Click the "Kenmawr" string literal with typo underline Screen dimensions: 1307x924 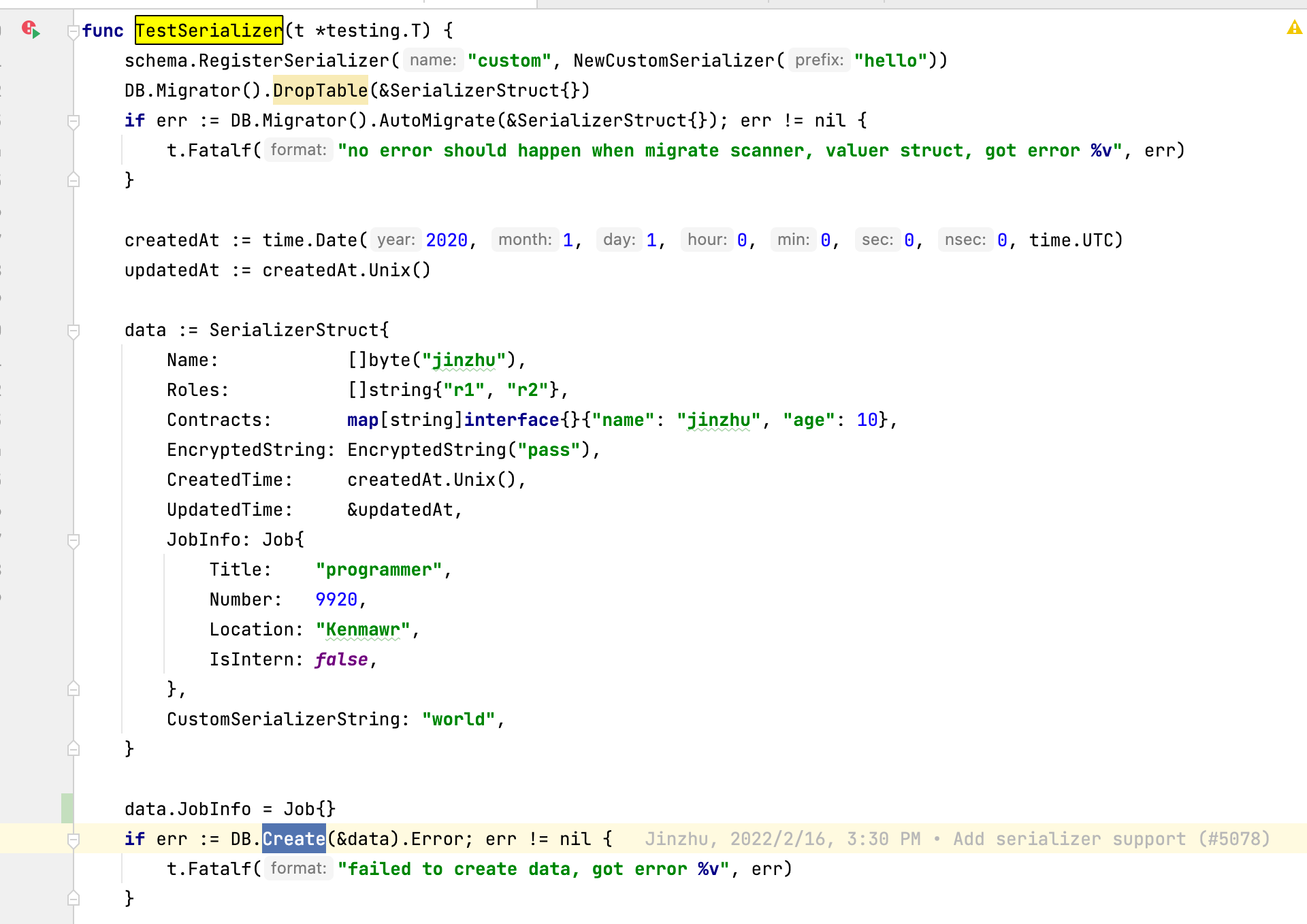point(363,629)
